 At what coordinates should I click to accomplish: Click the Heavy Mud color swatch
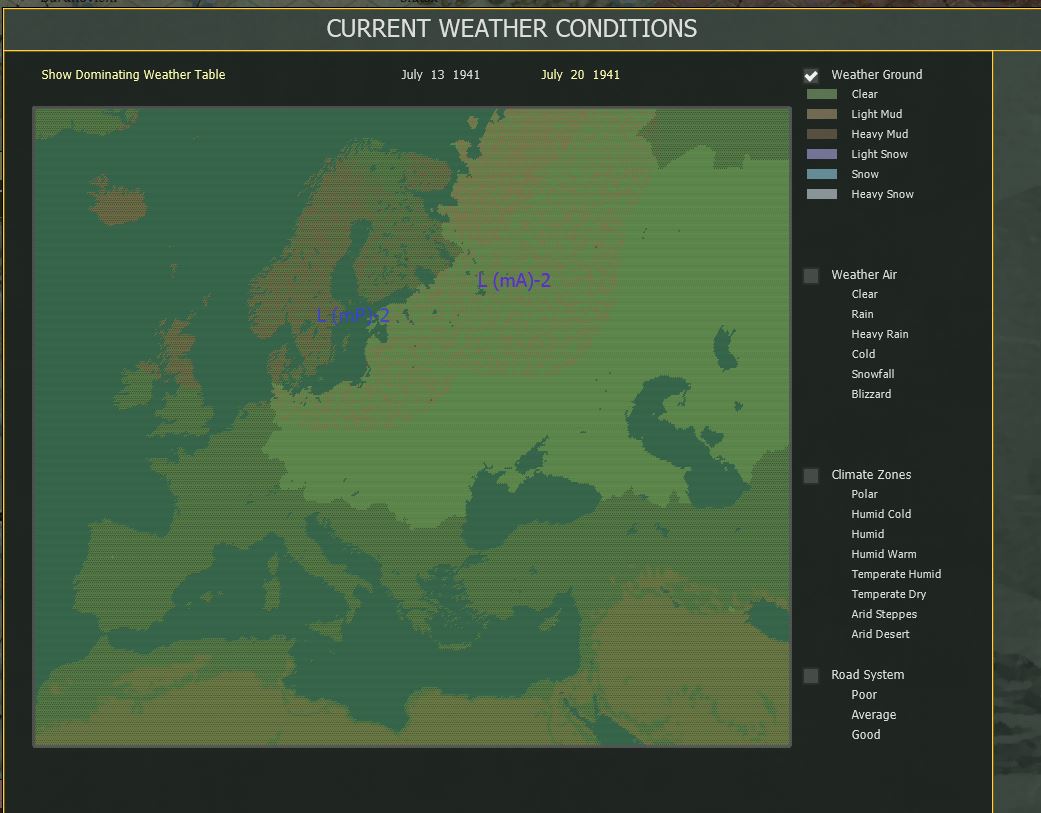[x=821, y=134]
